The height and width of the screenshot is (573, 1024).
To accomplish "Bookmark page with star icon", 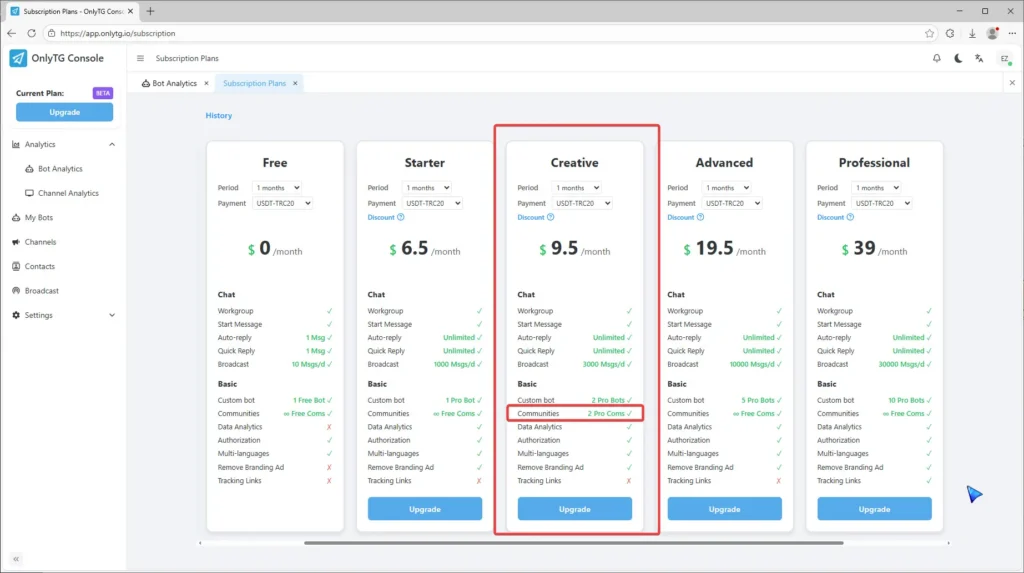I will (x=929, y=33).
